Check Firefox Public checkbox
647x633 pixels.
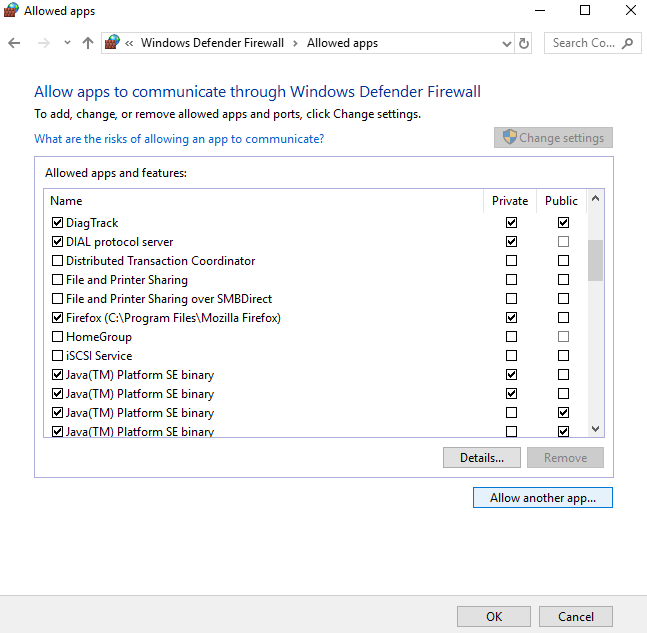point(563,317)
